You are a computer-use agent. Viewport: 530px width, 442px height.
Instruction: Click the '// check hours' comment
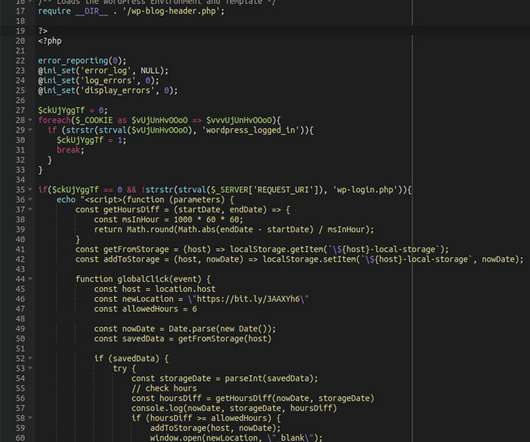tap(164, 388)
